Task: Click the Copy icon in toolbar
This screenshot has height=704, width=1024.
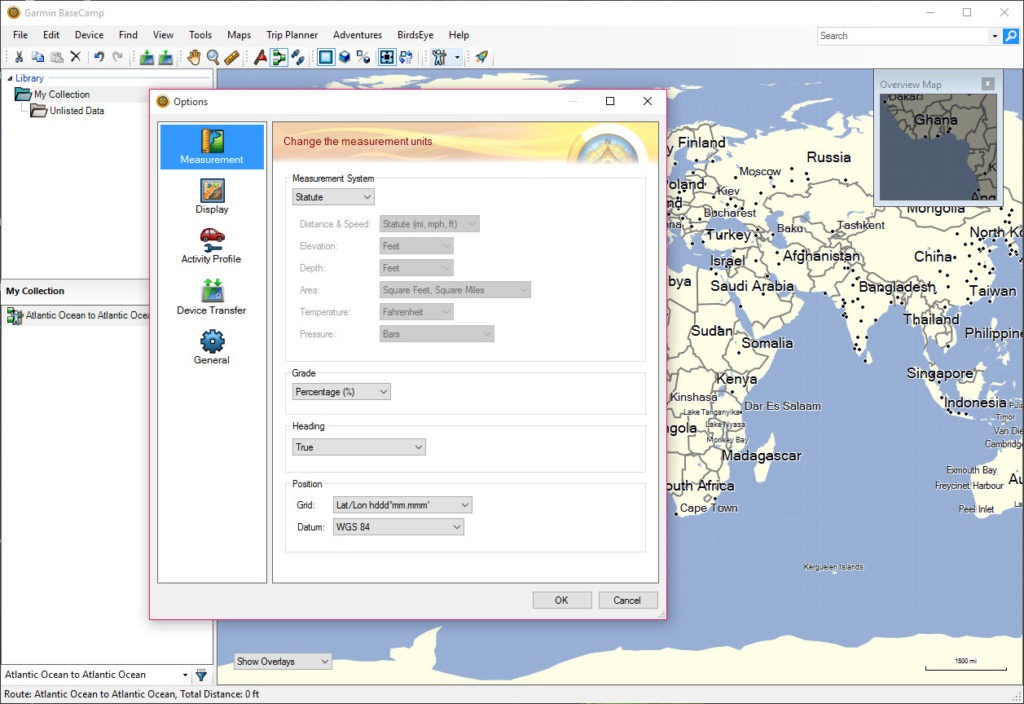Action: pos(38,57)
